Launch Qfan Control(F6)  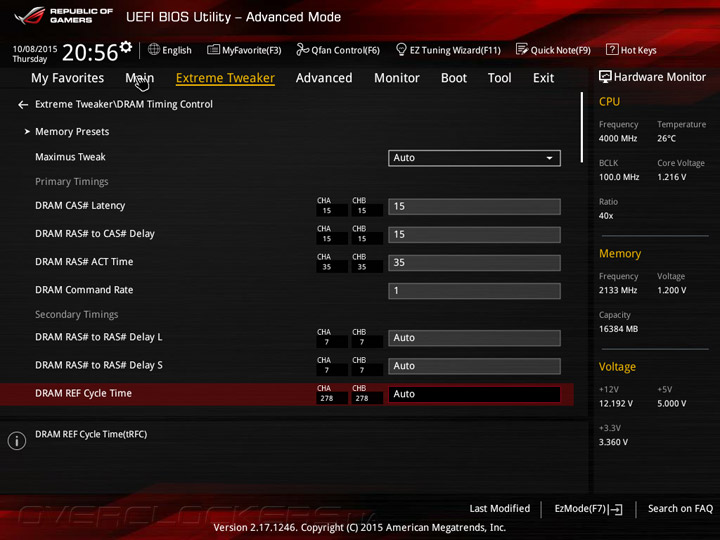click(x=345, y=50)
